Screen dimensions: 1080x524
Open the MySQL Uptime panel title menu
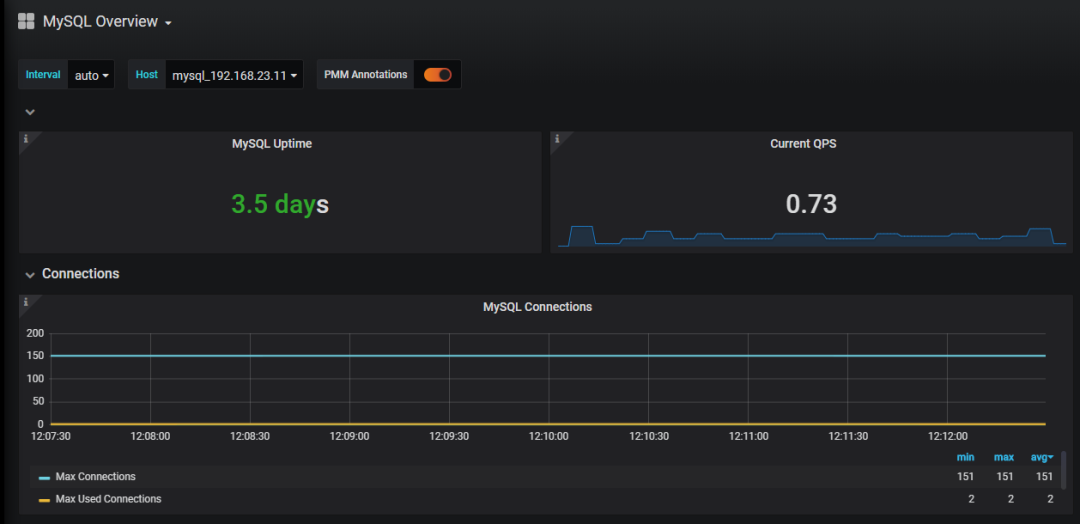[x=272, y=144]
